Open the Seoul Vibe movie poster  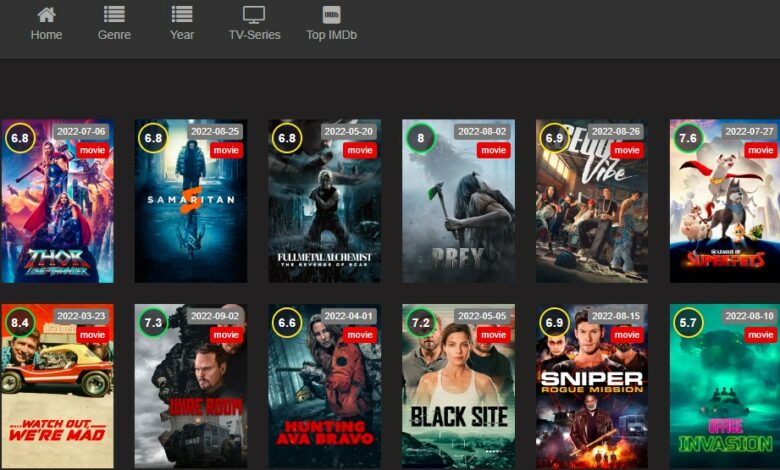(591, 201)
